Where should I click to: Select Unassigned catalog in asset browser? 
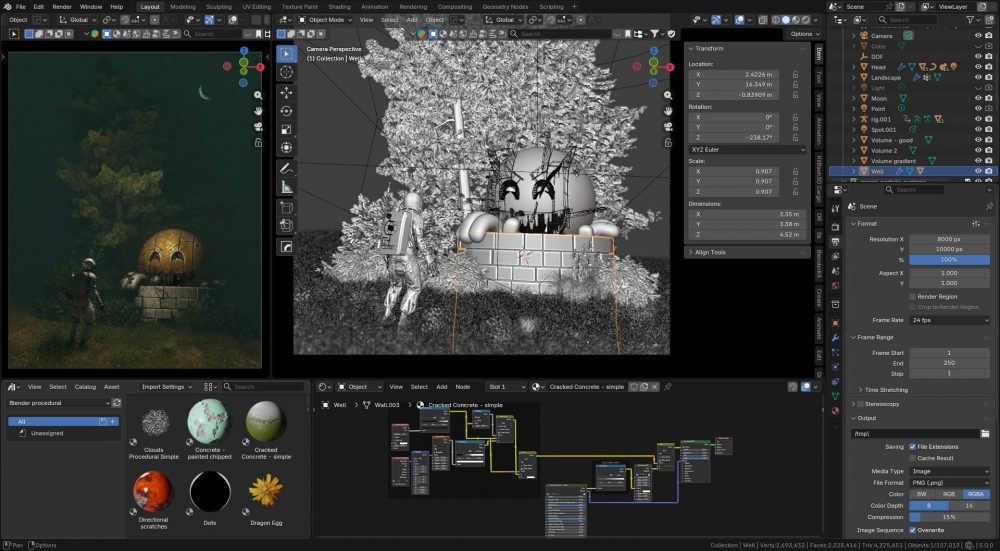click(47, 433)
